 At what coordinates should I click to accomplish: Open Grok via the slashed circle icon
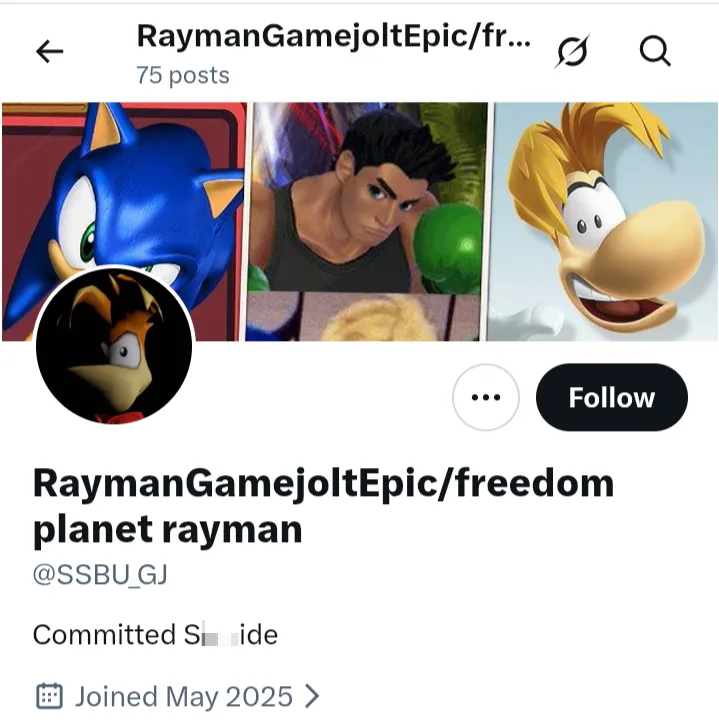pos(572,51)
